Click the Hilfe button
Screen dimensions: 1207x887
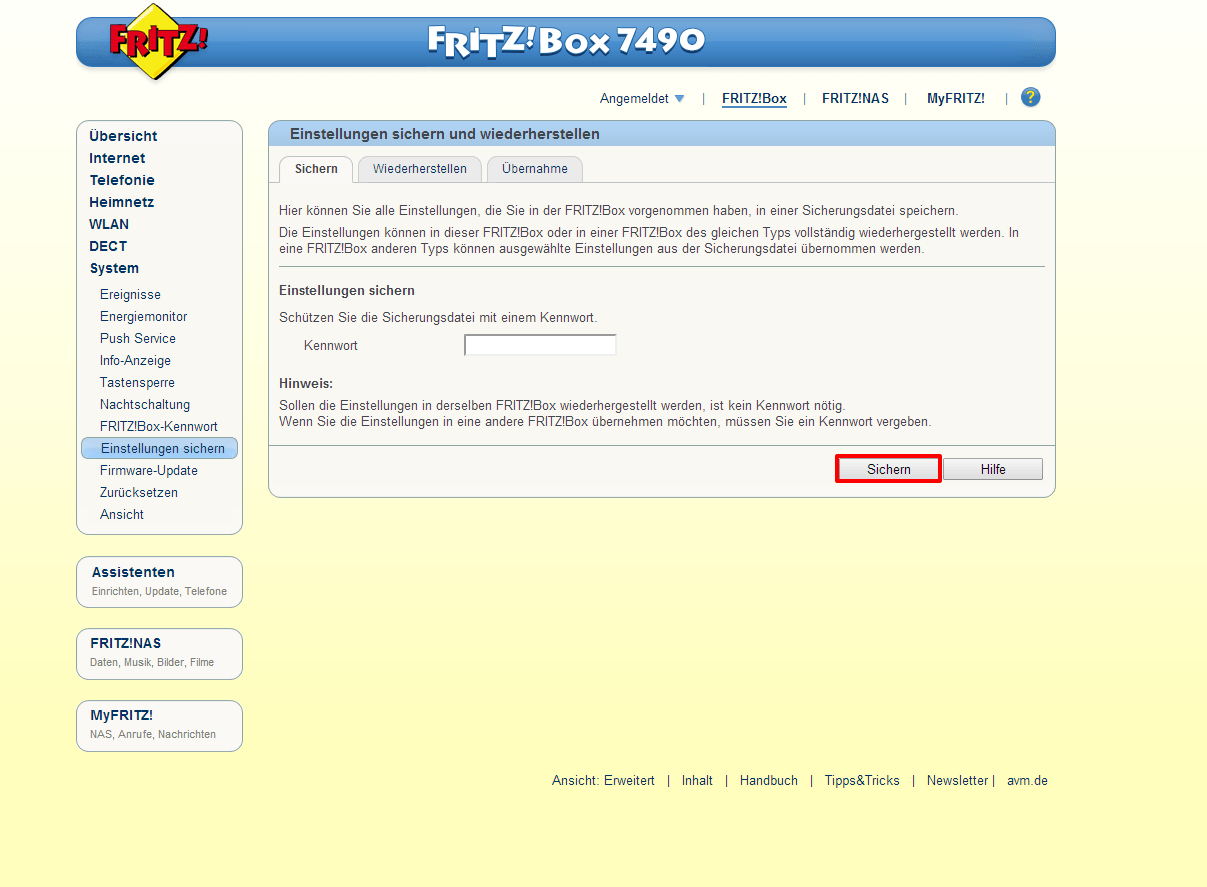click(x=993, y=469)
